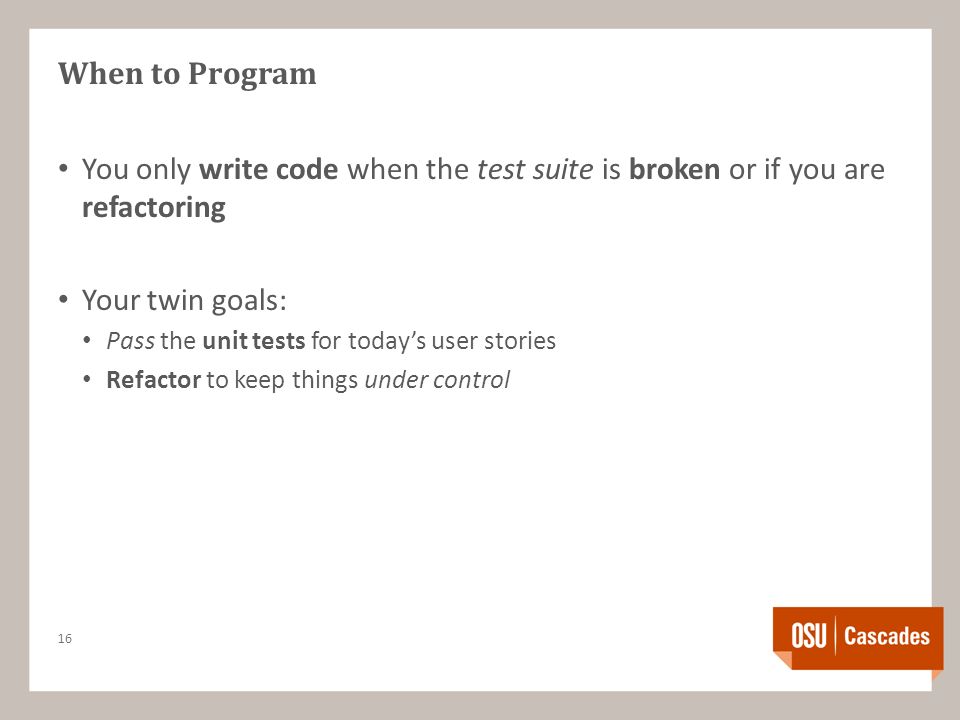The image size is (960, 720).
Task: Click the first main bullet point marker
Action: pos(64,168)
